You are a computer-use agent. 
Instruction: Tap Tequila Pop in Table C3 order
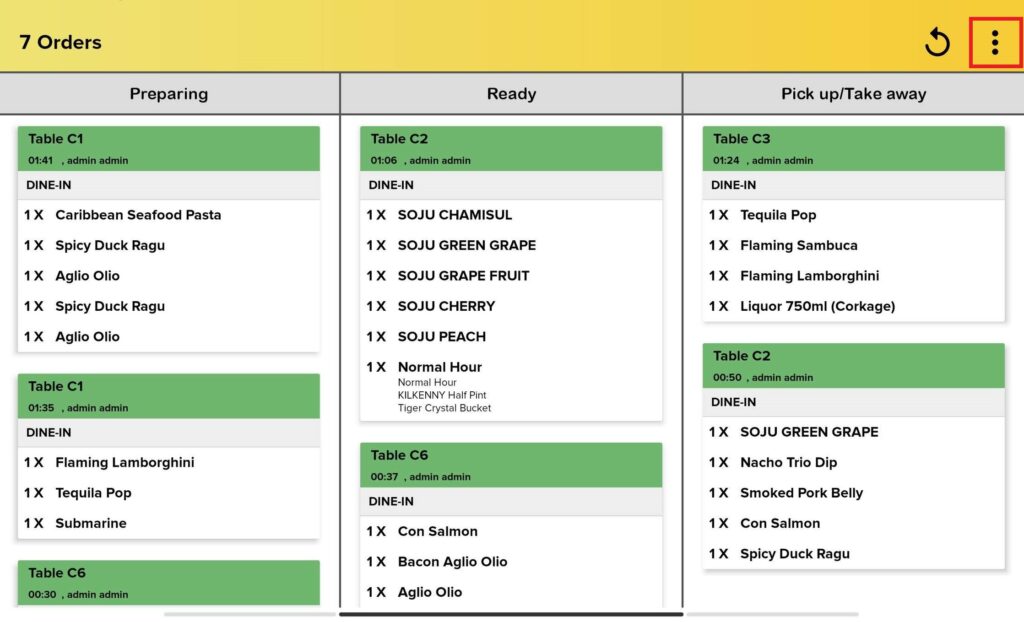tap(778, 215)
